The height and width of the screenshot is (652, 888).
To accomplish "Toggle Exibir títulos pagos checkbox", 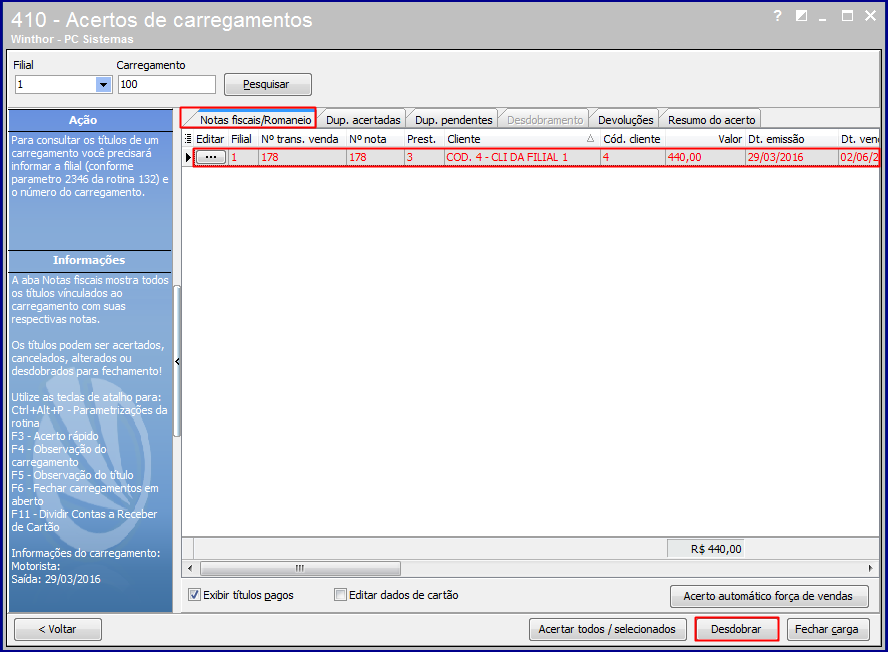I will click(194, 595).
